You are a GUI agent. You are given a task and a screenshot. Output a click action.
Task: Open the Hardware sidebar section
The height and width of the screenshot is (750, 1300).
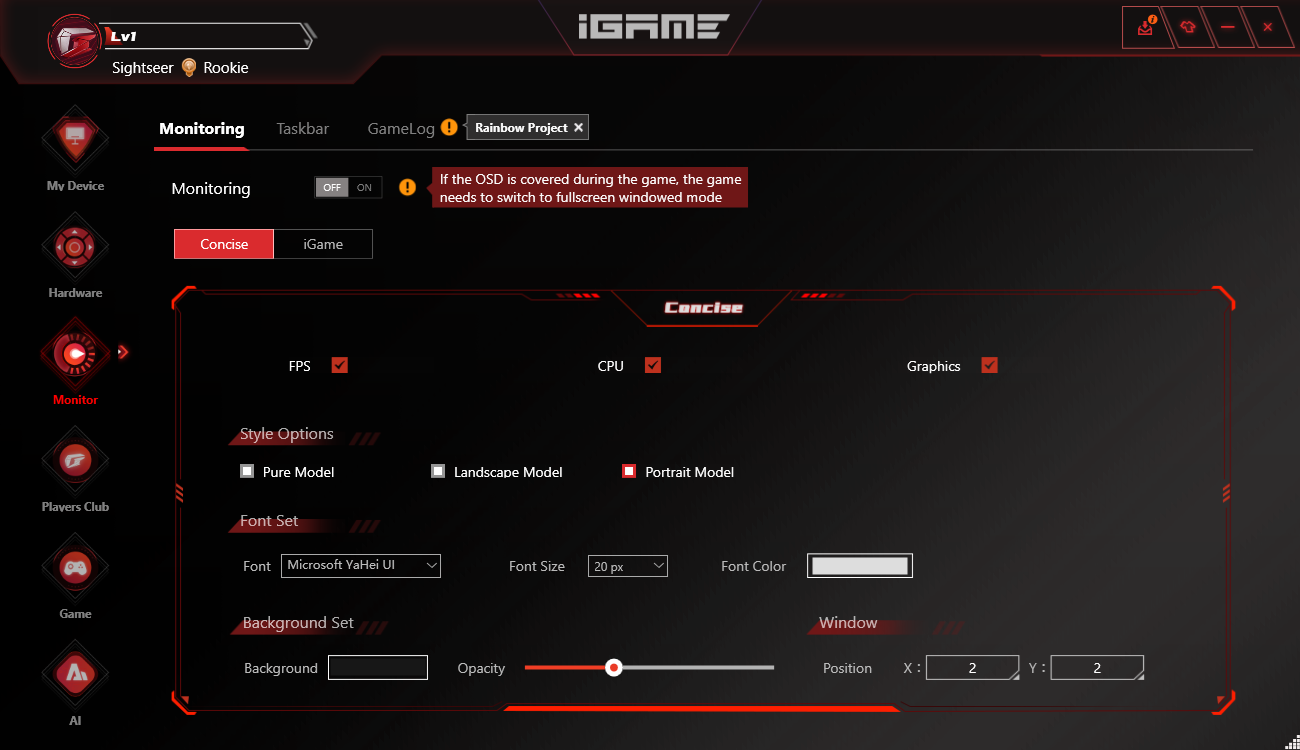point(75,247)
